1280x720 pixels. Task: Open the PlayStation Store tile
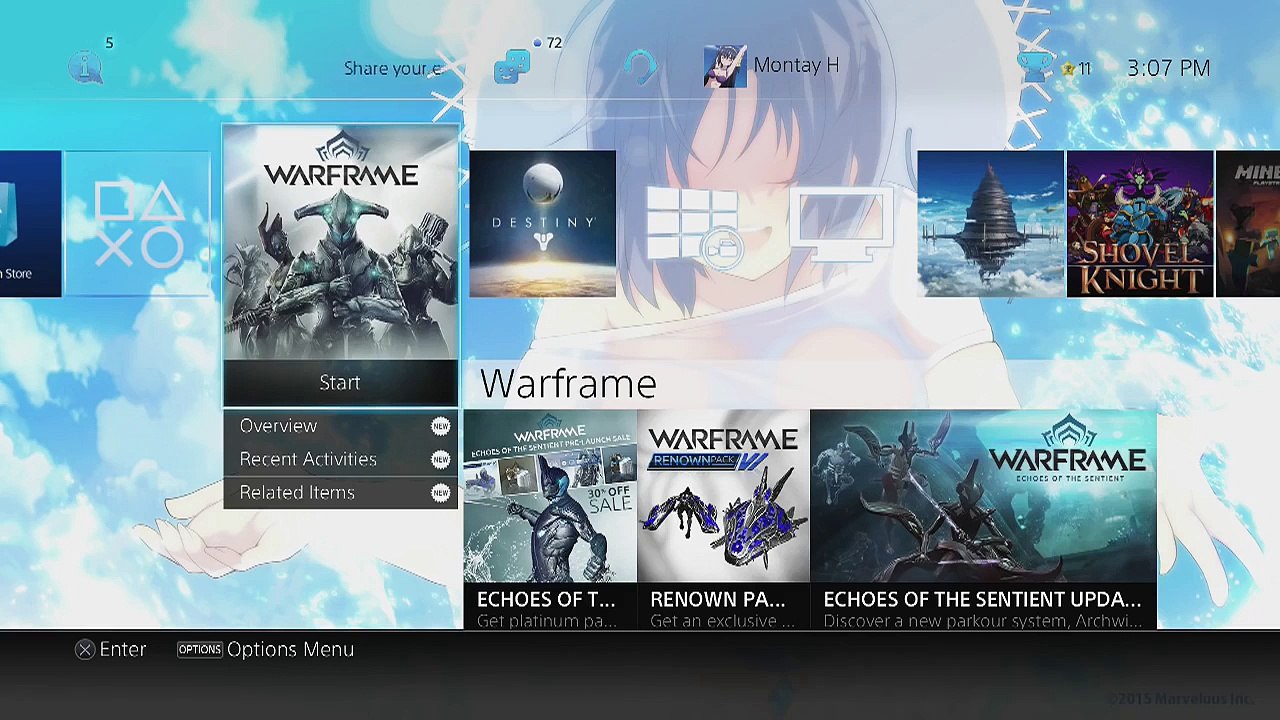coord(30,224)
